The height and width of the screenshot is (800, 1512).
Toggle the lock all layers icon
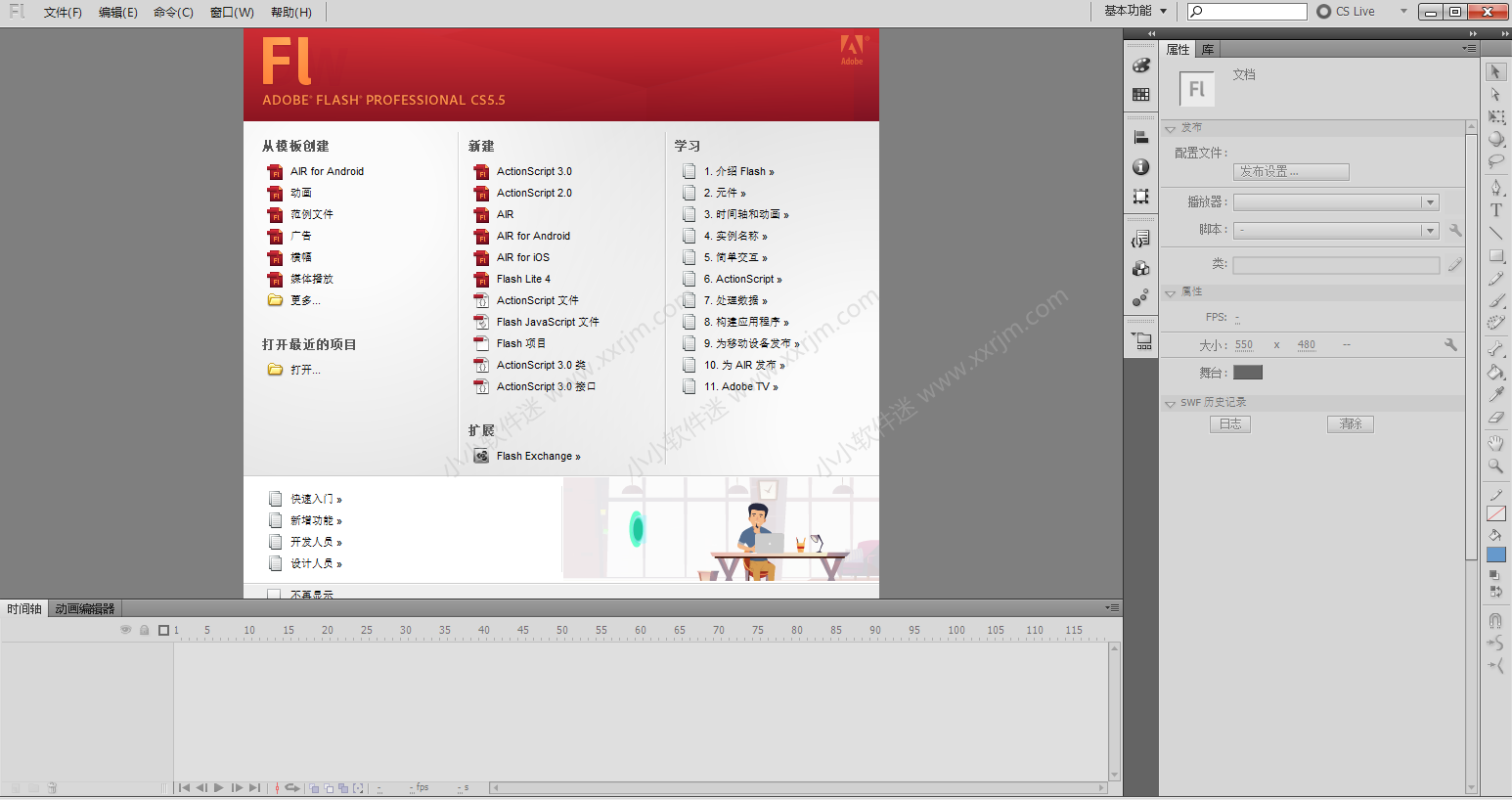[144, 630]
